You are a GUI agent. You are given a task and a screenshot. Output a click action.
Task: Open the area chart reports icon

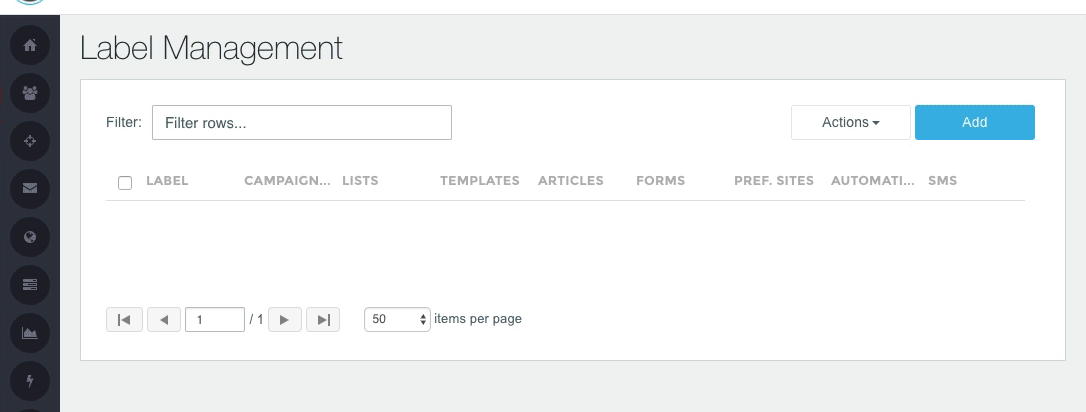pos(30,333)
